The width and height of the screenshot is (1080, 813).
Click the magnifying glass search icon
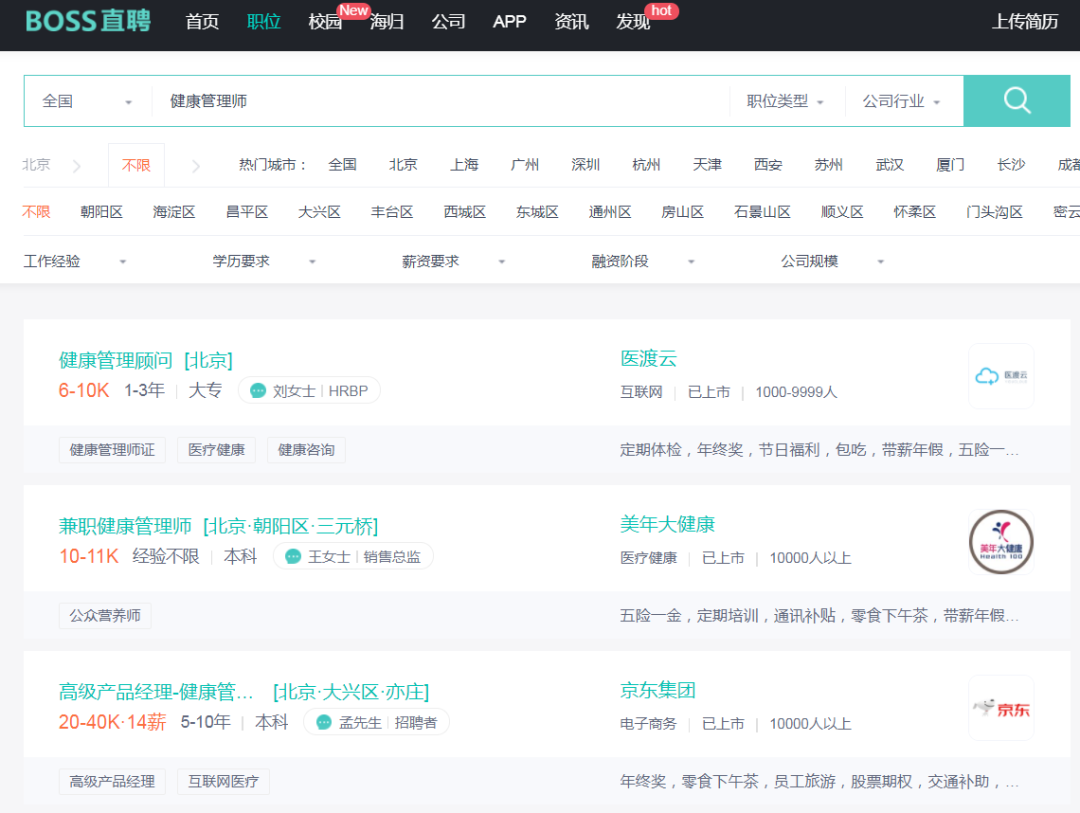pyautogui.click(x=1016, y=100)
